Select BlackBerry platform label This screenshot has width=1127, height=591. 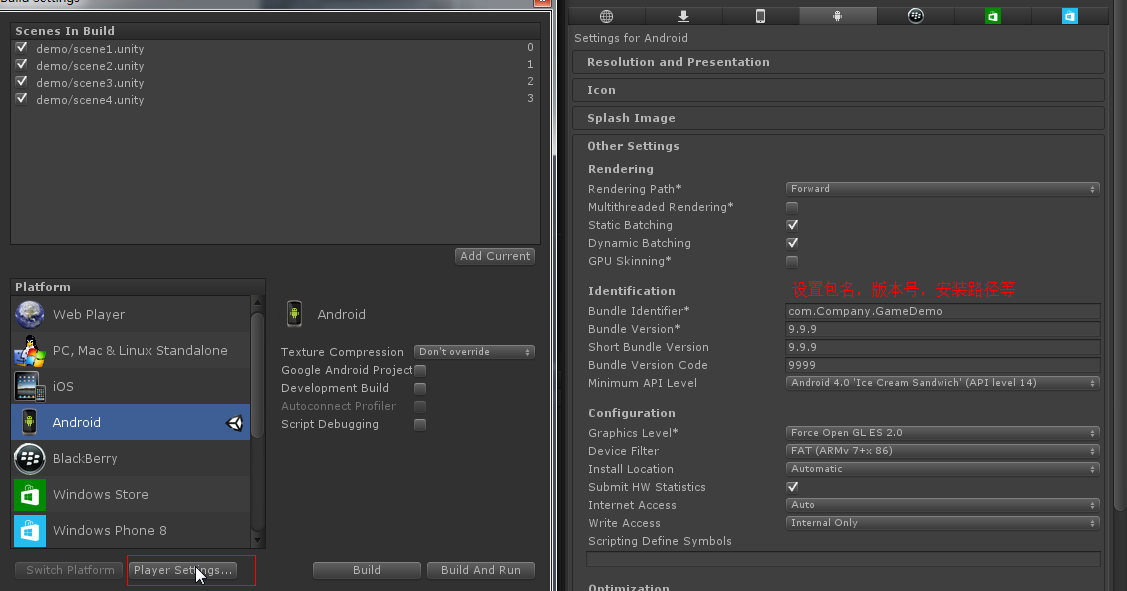tap(85, 459)
